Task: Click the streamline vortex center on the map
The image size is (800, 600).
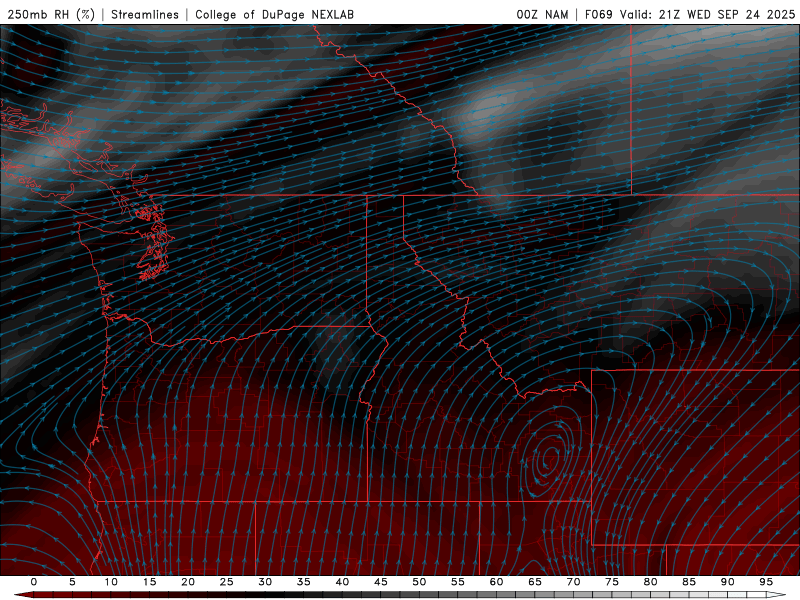Action: [548, 458]
